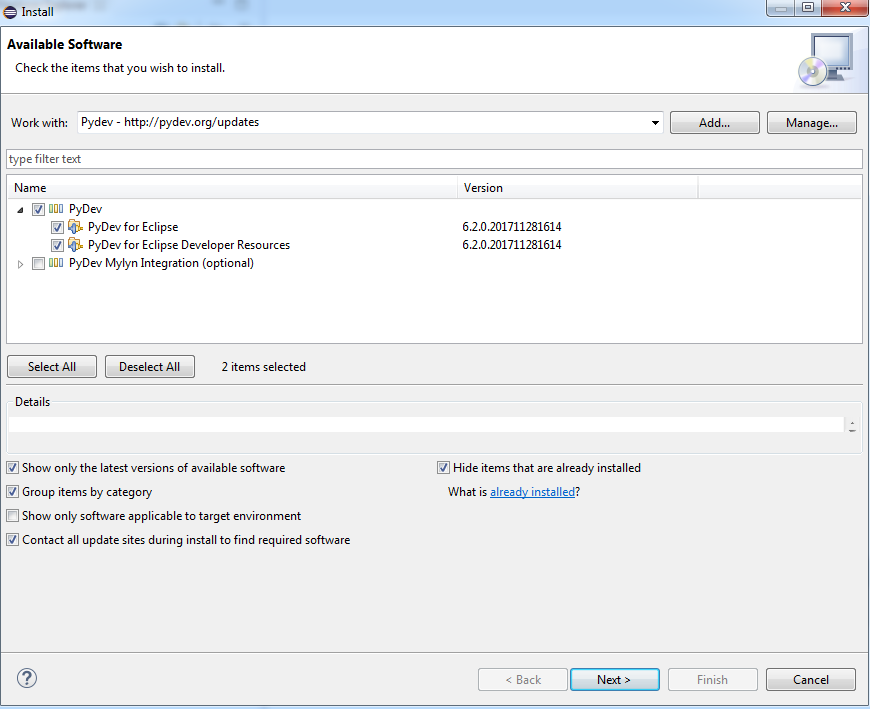This screenshot has width=870, height=709.
Task: Click the Details scroll stepper arrows
Action: (x=852, y=426)
